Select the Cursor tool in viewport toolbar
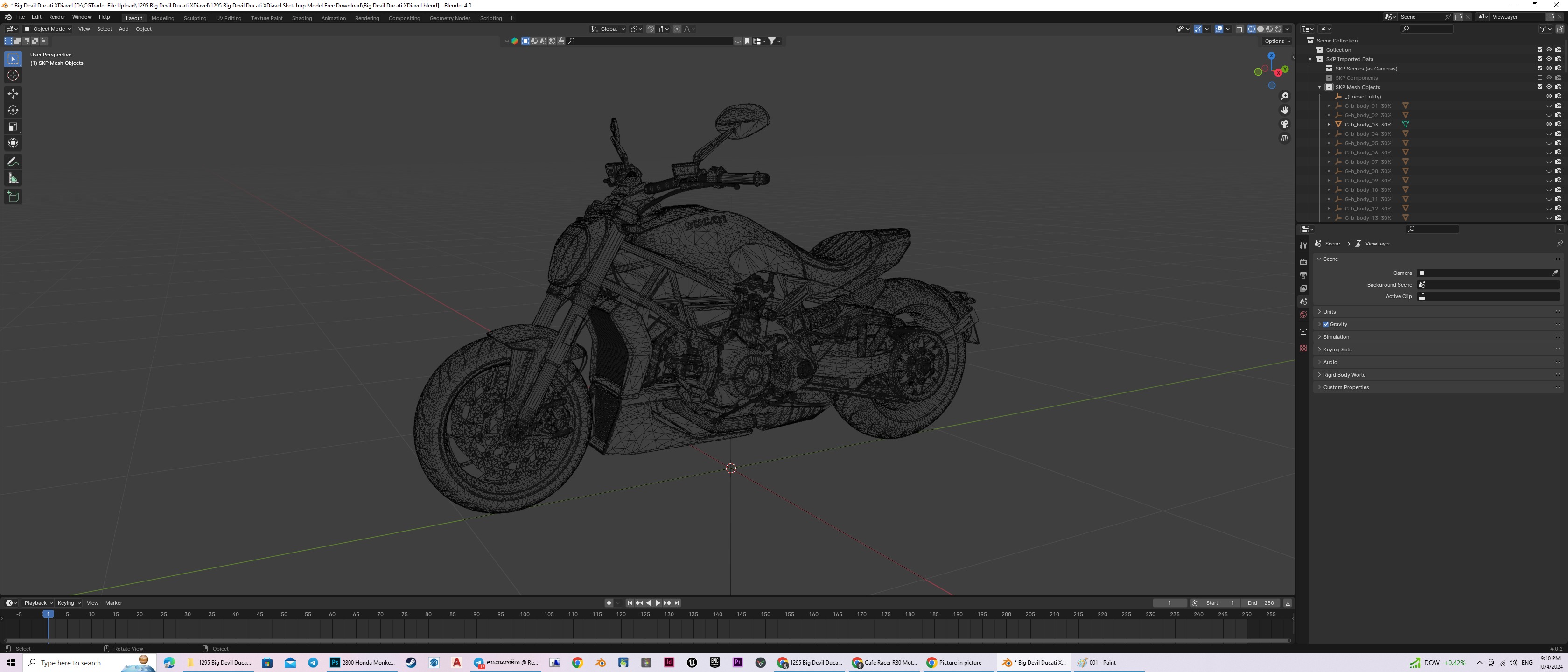The height and width of the screenshot is (672, 1568). (13, 76)
